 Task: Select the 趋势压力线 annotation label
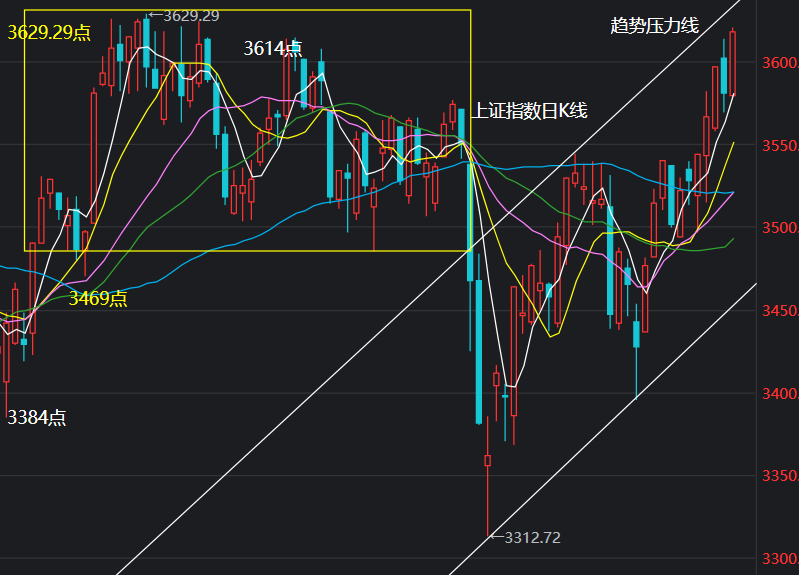click(x=654, y=25)
